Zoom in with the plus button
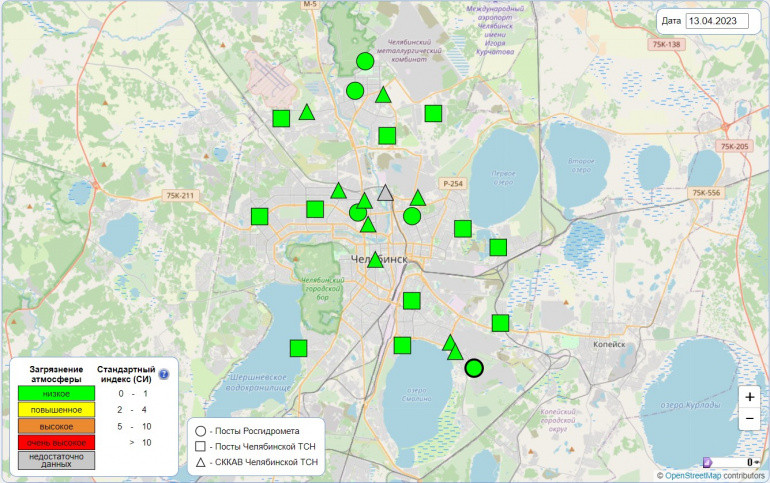Image resolution: width=770 pixels, height=483 pixels. [x=749, y=396]
